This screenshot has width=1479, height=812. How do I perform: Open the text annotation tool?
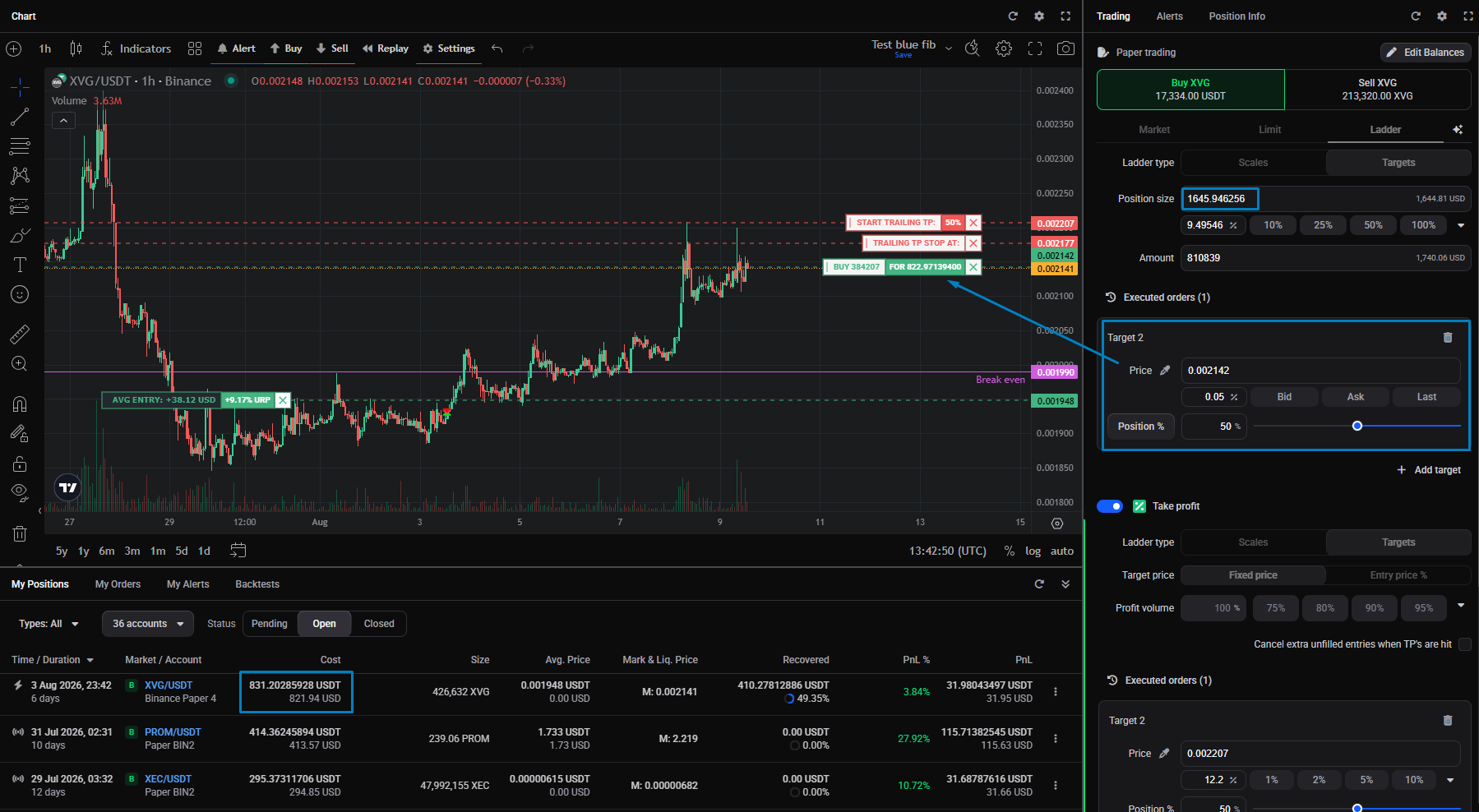coord(20,265)
